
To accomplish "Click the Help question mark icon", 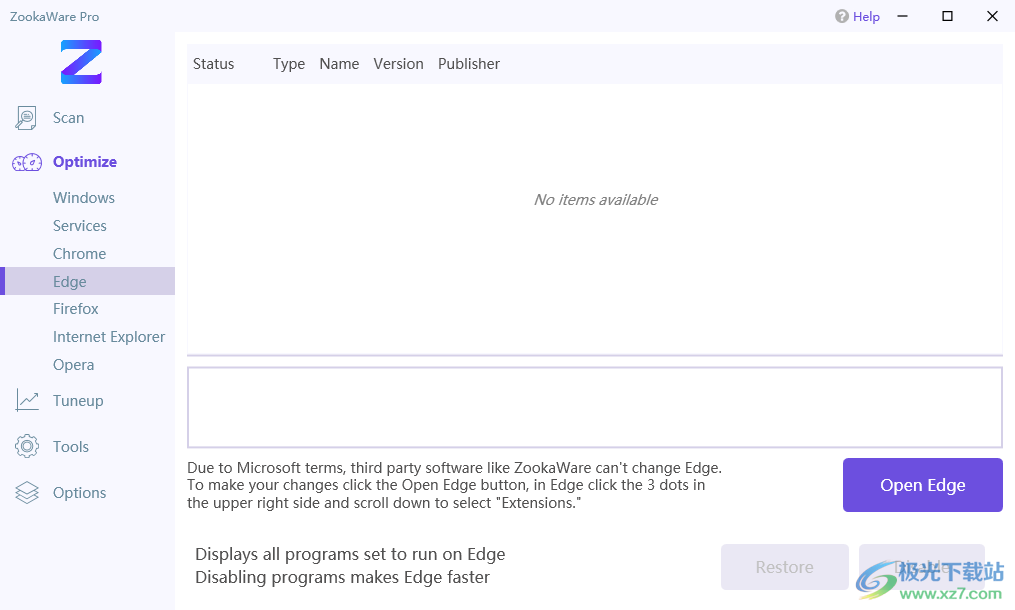I will pos(842,17).
